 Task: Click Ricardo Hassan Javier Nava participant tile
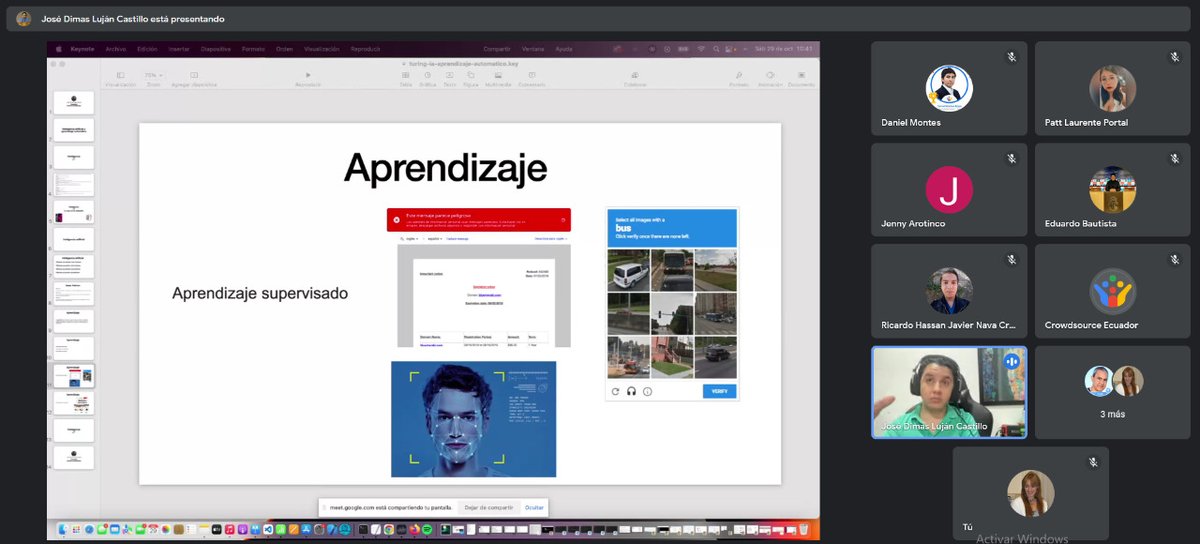[949, 291]
